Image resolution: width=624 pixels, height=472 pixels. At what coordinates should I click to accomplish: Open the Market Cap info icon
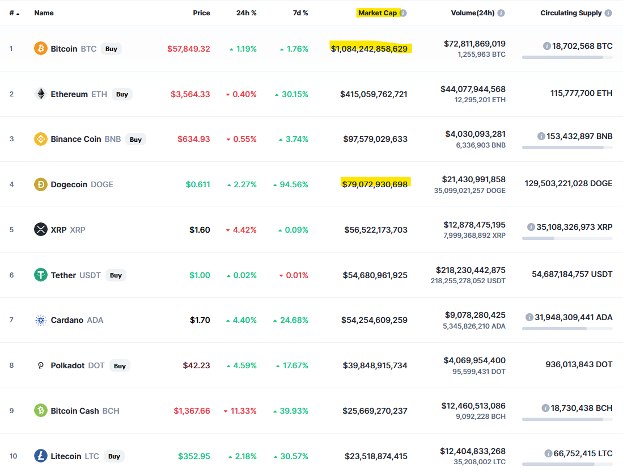click(403, 13)
